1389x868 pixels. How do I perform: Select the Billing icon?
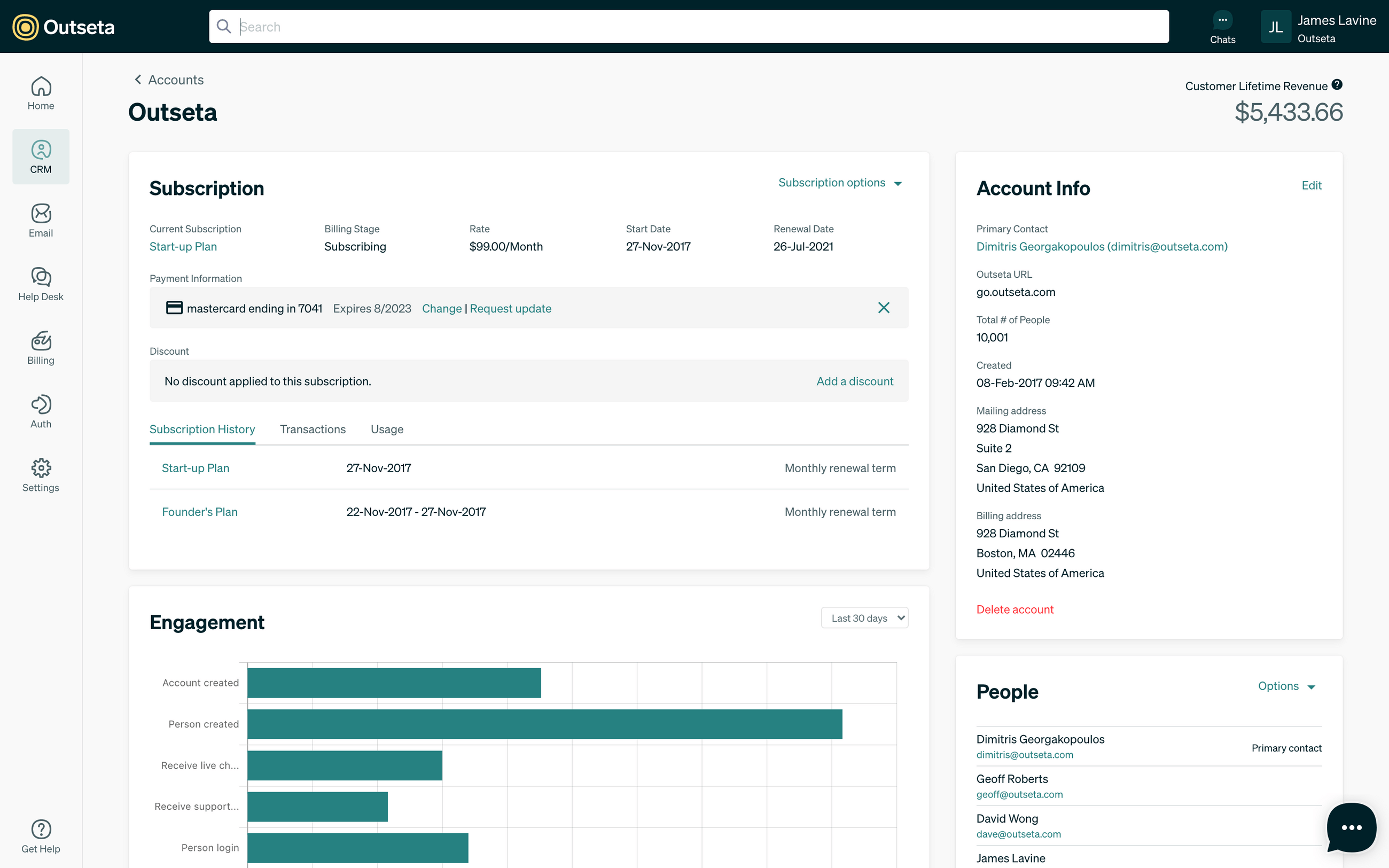40,347
